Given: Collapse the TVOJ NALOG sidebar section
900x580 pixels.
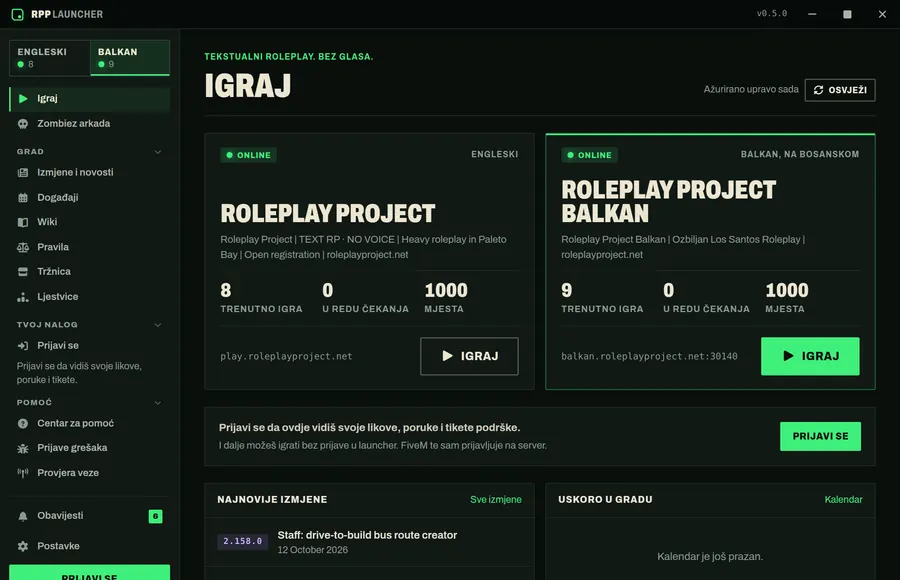Looking at the screenshot, I should pos(158,325).
